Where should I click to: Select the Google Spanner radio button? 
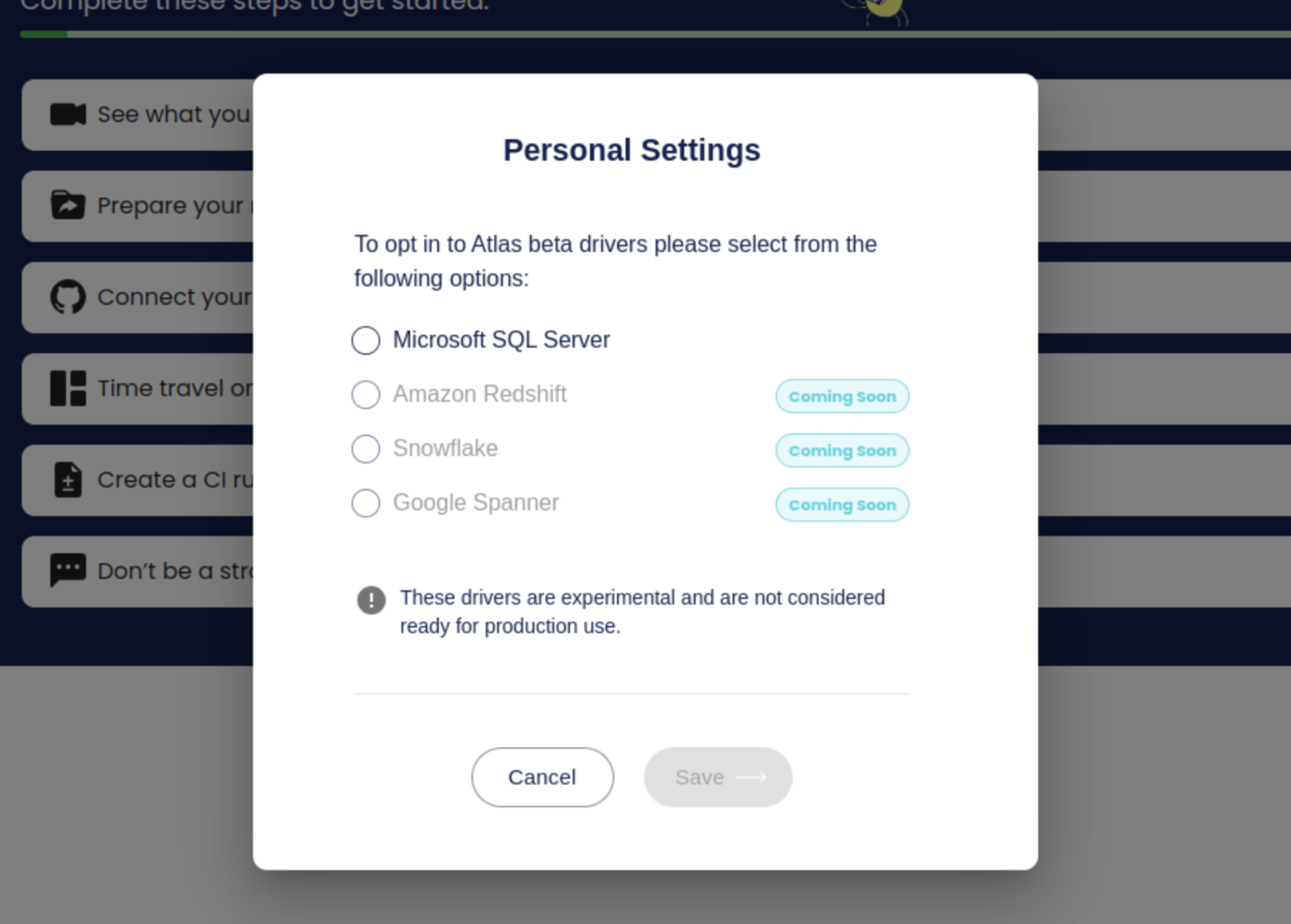pos(365,503)
